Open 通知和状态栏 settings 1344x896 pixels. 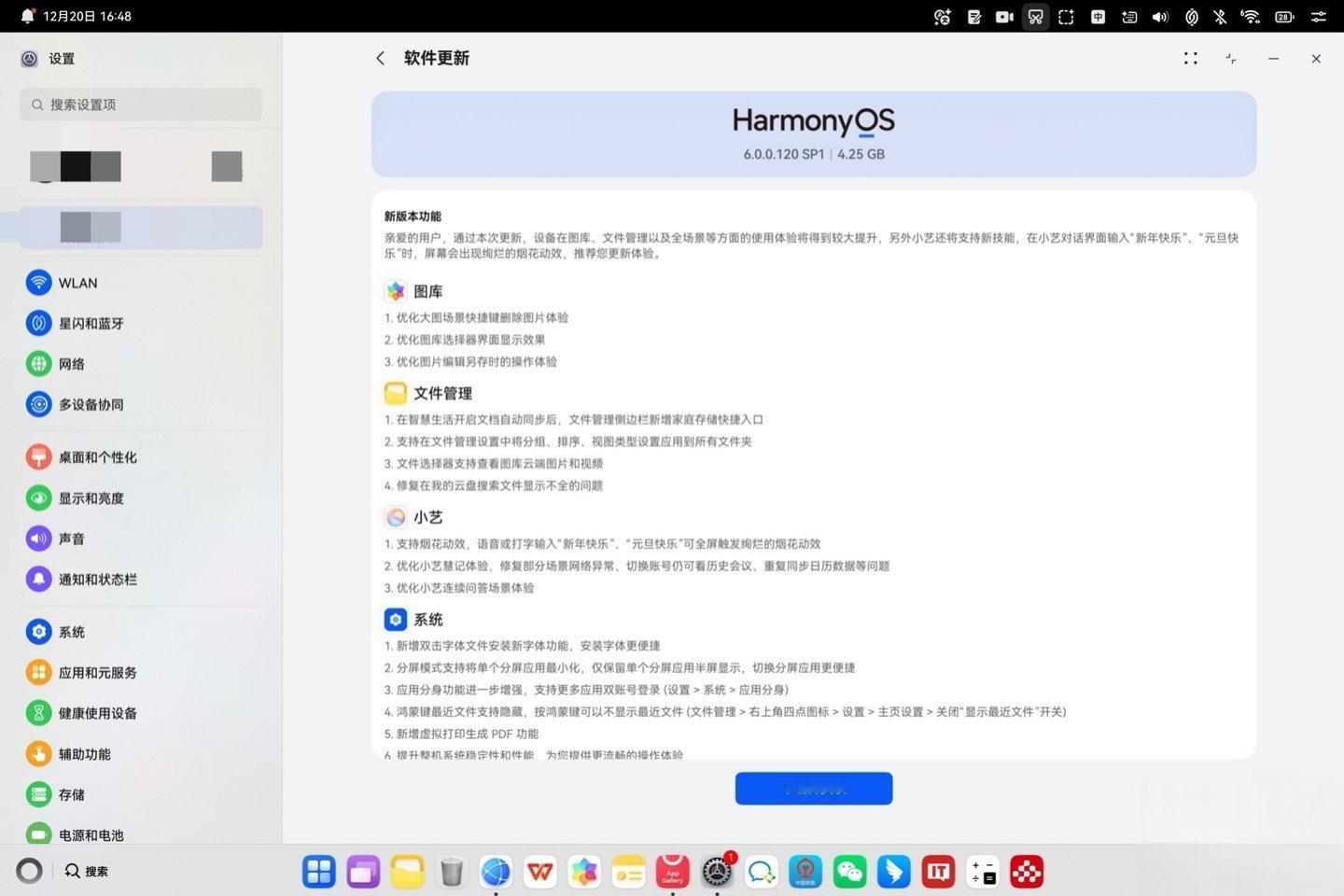(140, 580)
